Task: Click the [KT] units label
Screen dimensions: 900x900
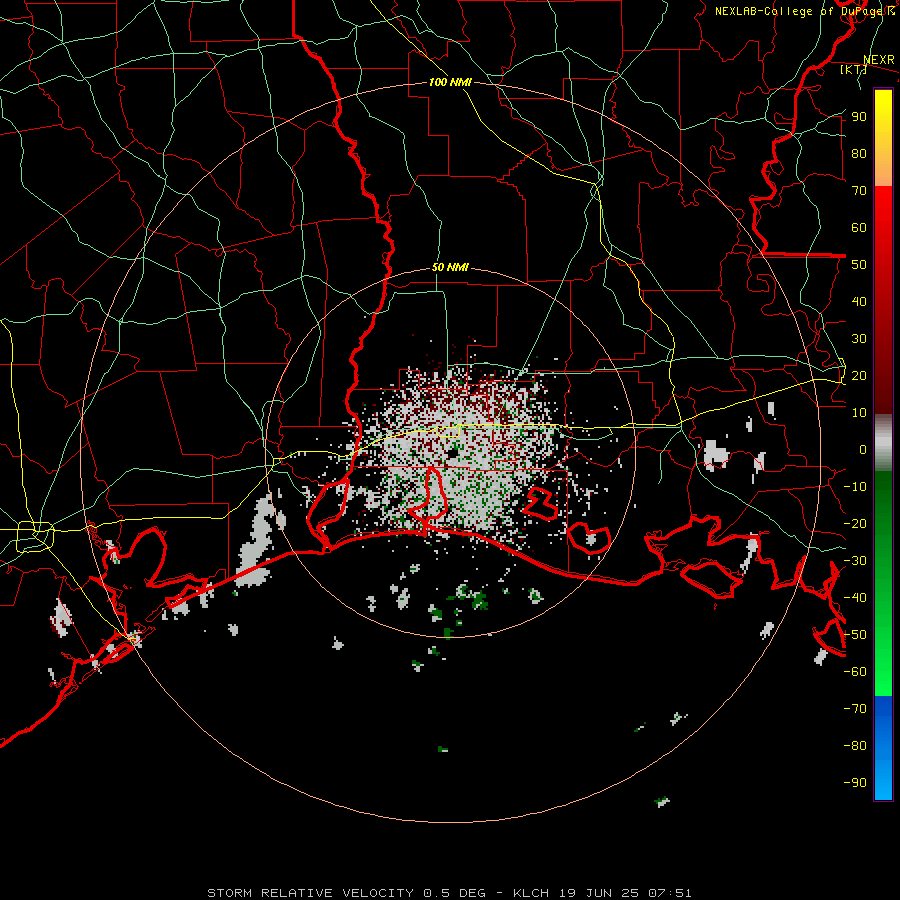Action: 853,69
